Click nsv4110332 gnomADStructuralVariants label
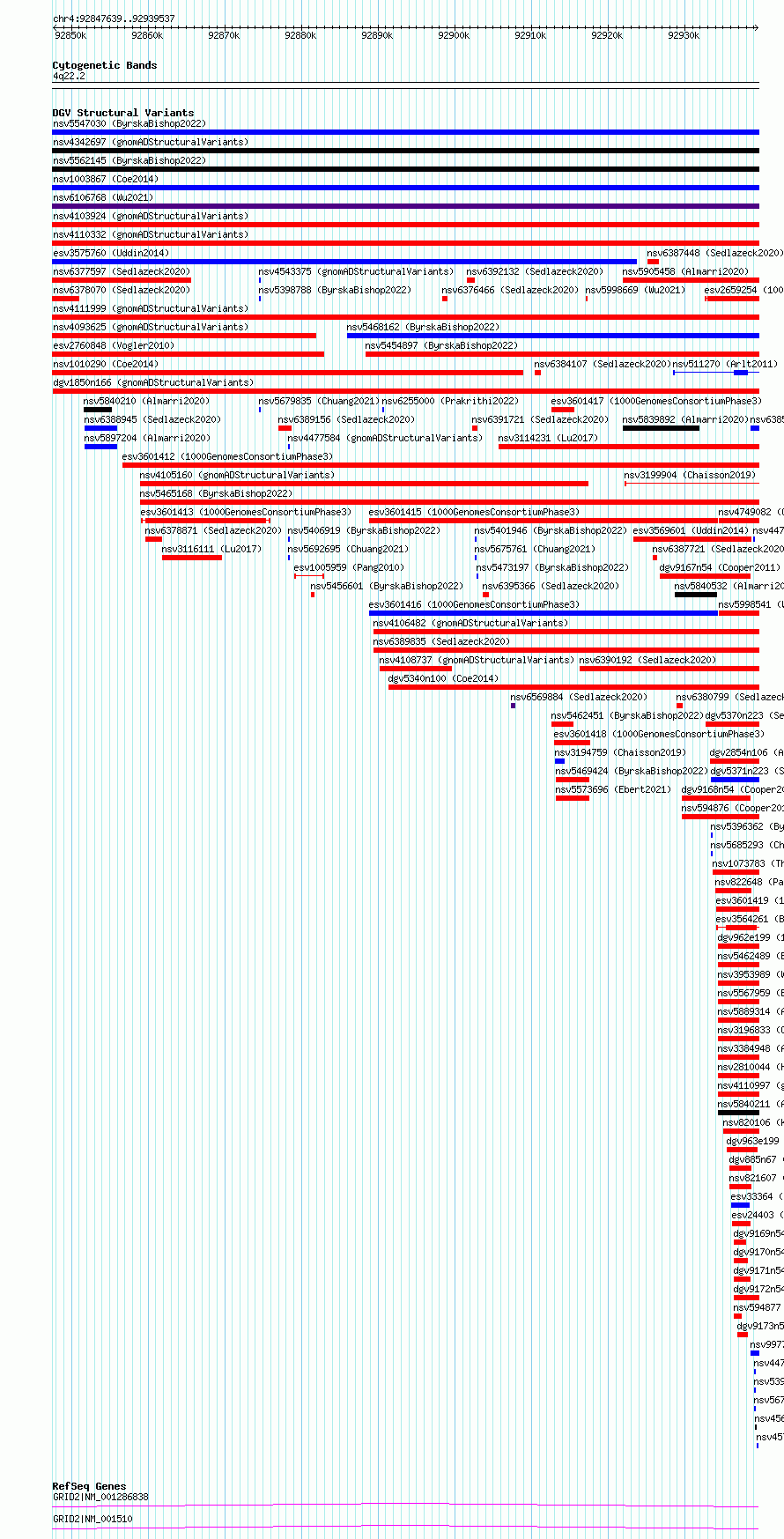 coord(151,235)
